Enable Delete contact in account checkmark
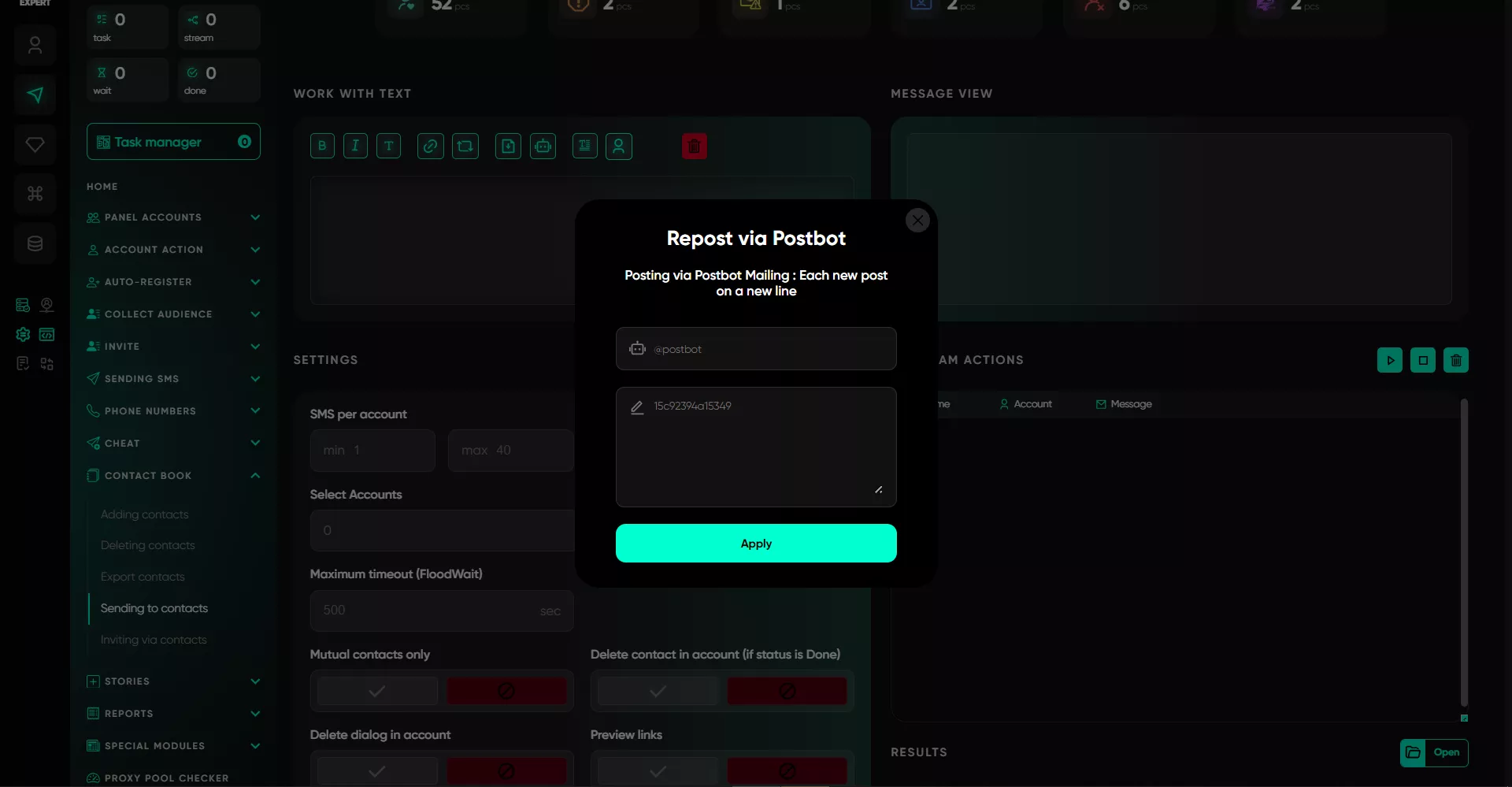This screenshot has width=1512, height=787. tap(658, 691)
